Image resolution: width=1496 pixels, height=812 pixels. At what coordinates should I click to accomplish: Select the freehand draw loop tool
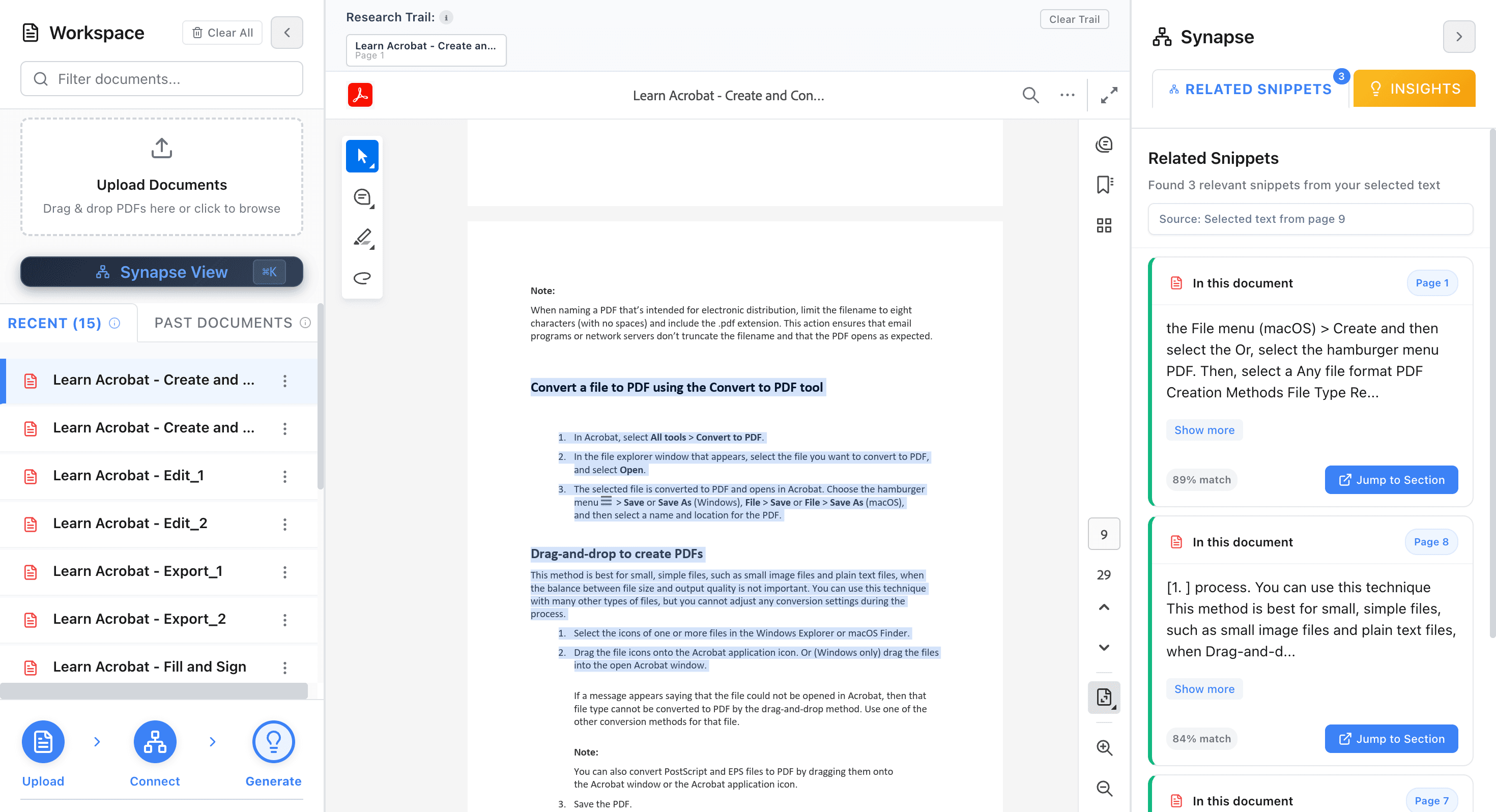point(362,278)
